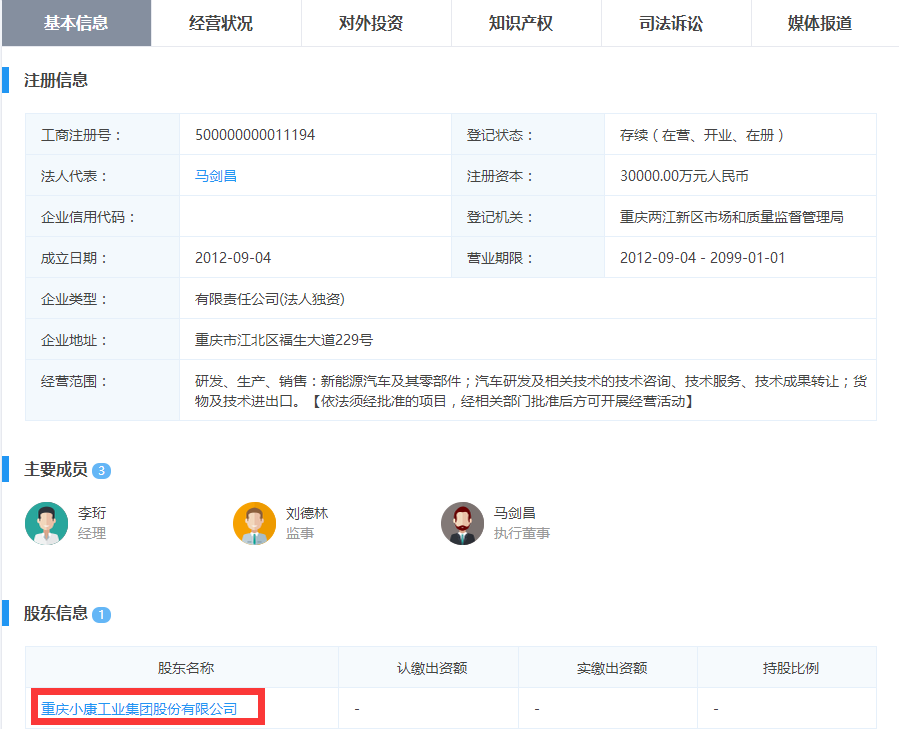The image size is (899, 729).
Task: View the 司法诉讼 tab
Action: [x=675, y=24]
